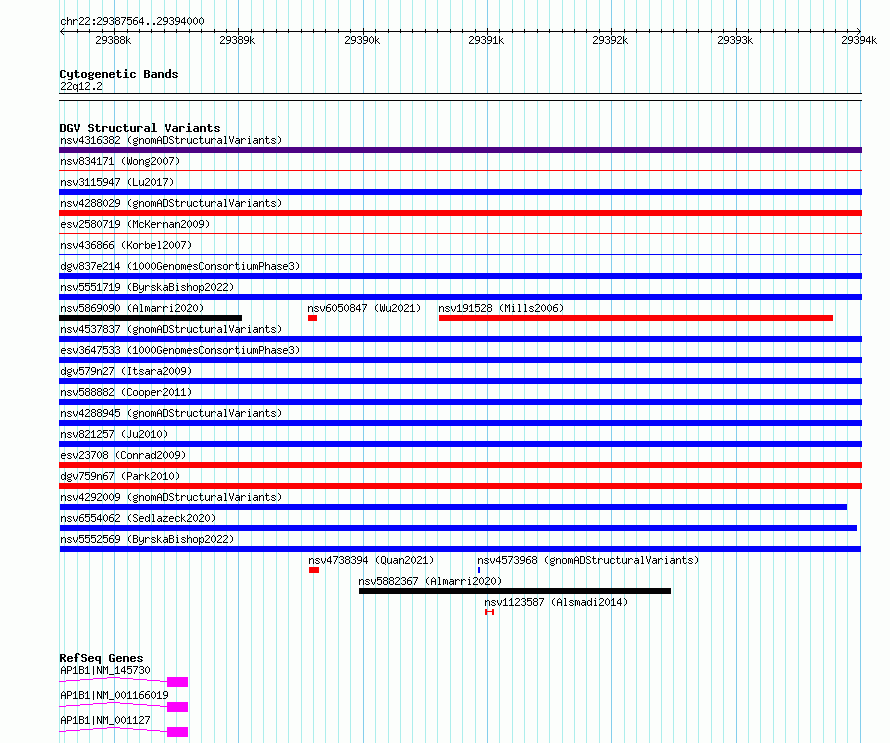The image size is (890, 743).
Task: Select dgv579n27 (Itsara2009) label
Action: pyautogui.click(x=126, y=371)
